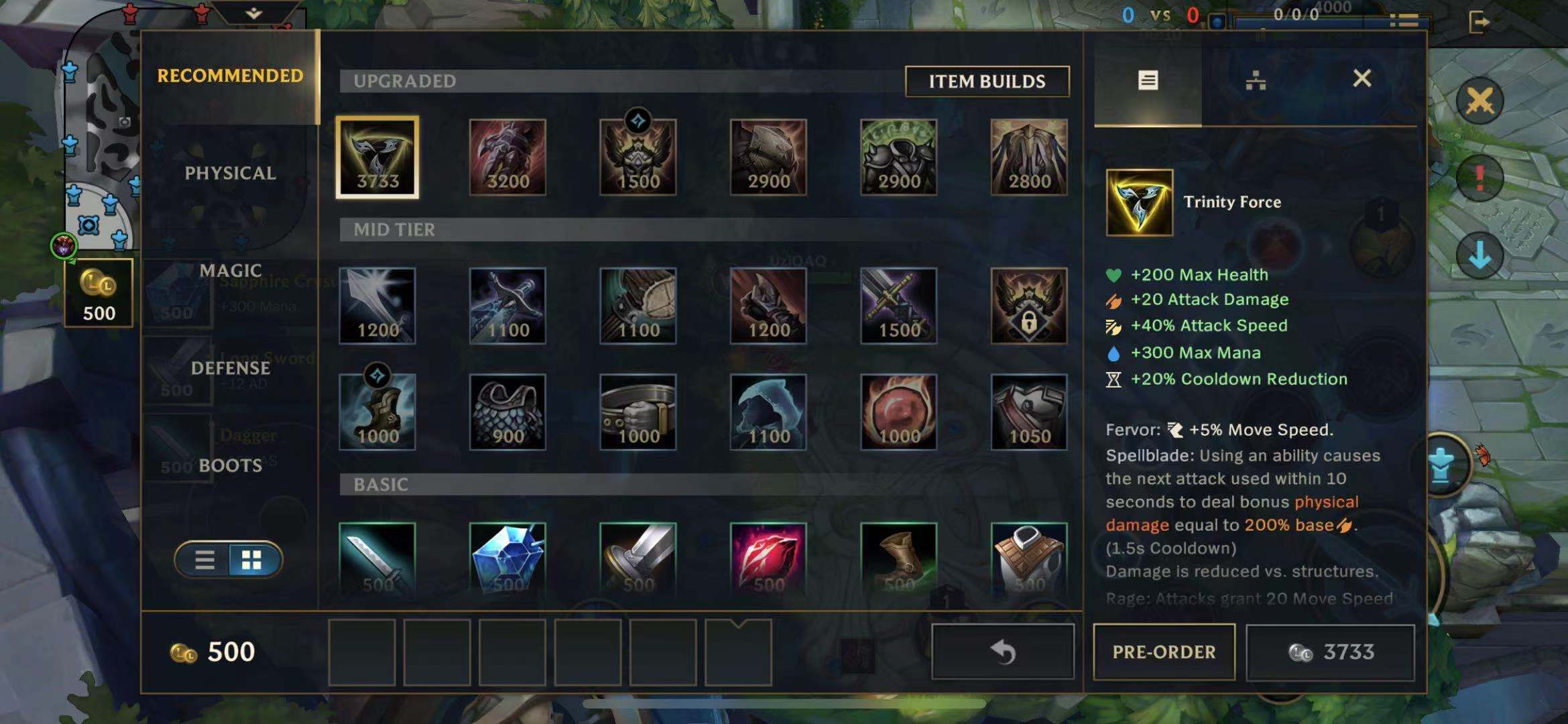
Task: Undo last purchase with the undo arrow
Action: (x=1003, y=652)
